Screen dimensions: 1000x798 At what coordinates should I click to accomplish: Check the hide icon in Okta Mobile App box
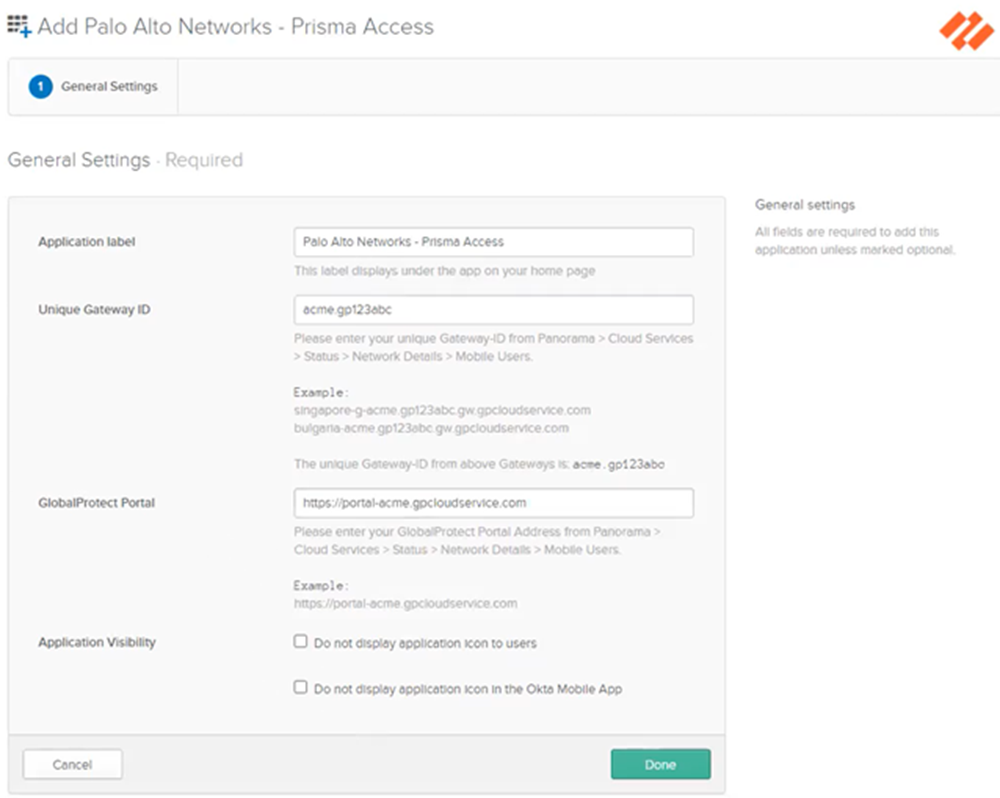tap(301, 688)
